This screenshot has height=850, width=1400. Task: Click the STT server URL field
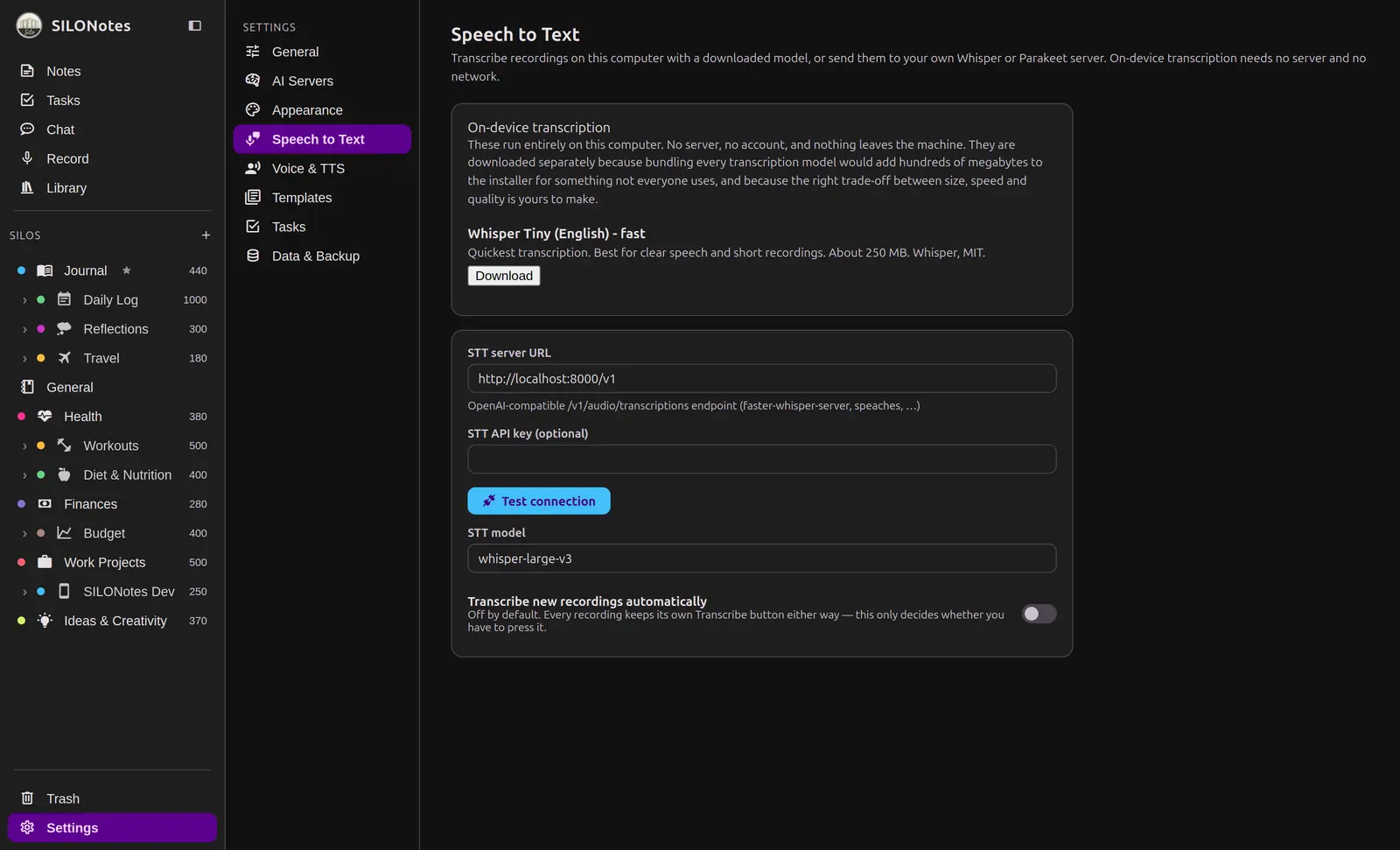[762, 378]
